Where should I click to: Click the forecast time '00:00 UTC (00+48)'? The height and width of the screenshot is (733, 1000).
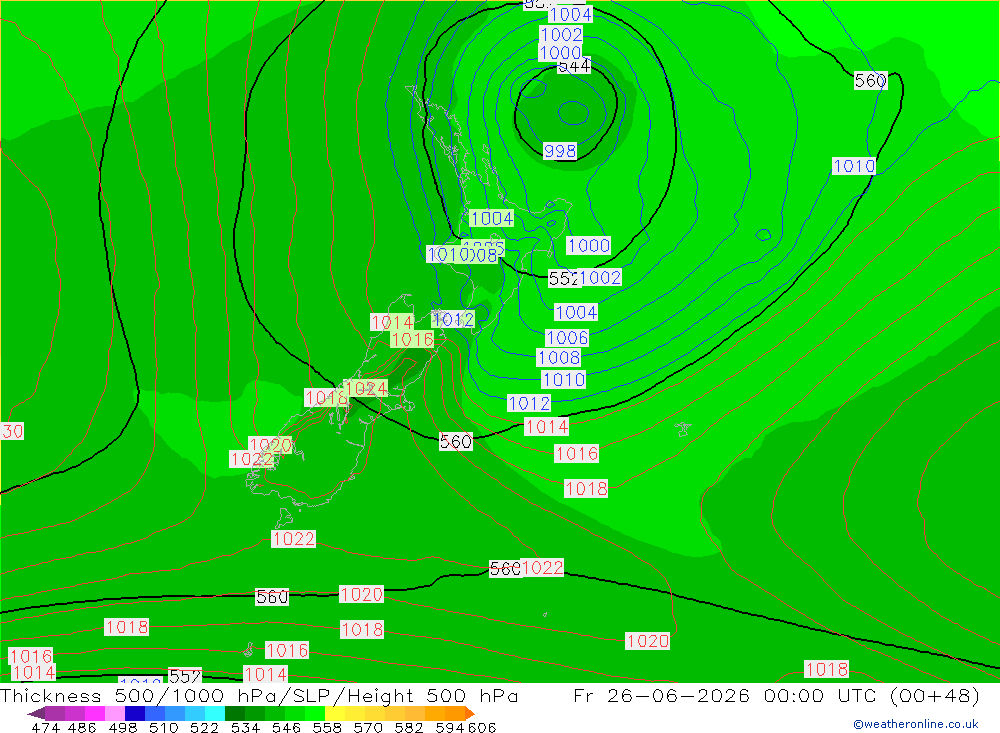872,696
